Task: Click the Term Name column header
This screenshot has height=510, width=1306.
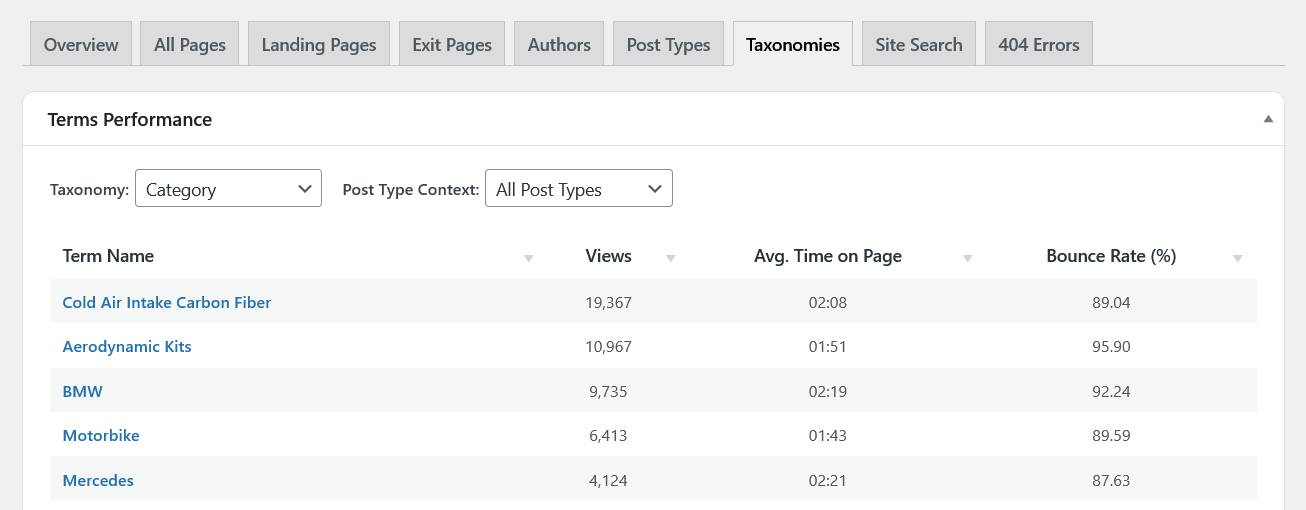Action: (108, 256)
